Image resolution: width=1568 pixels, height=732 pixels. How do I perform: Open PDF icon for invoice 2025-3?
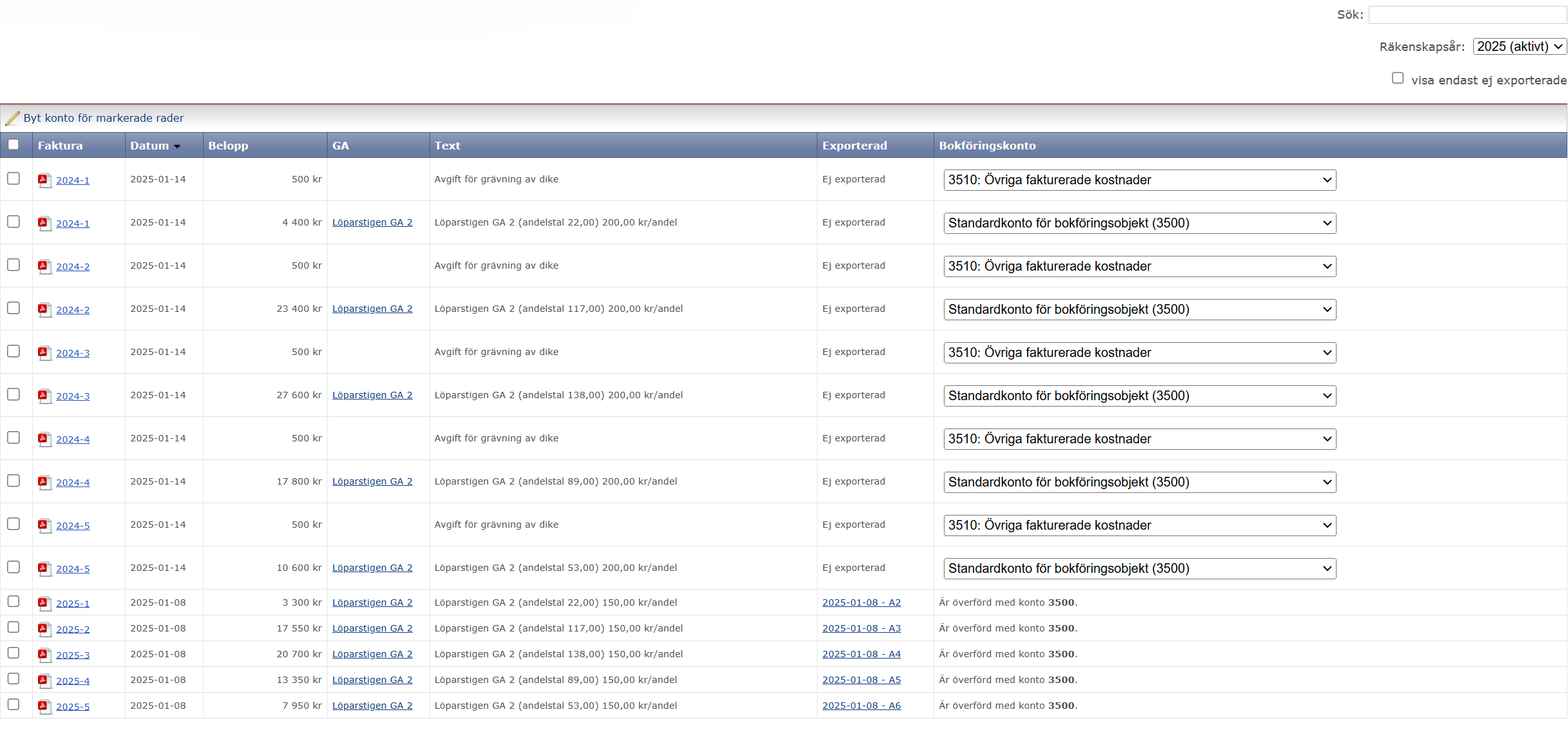(x=44, y=655)
